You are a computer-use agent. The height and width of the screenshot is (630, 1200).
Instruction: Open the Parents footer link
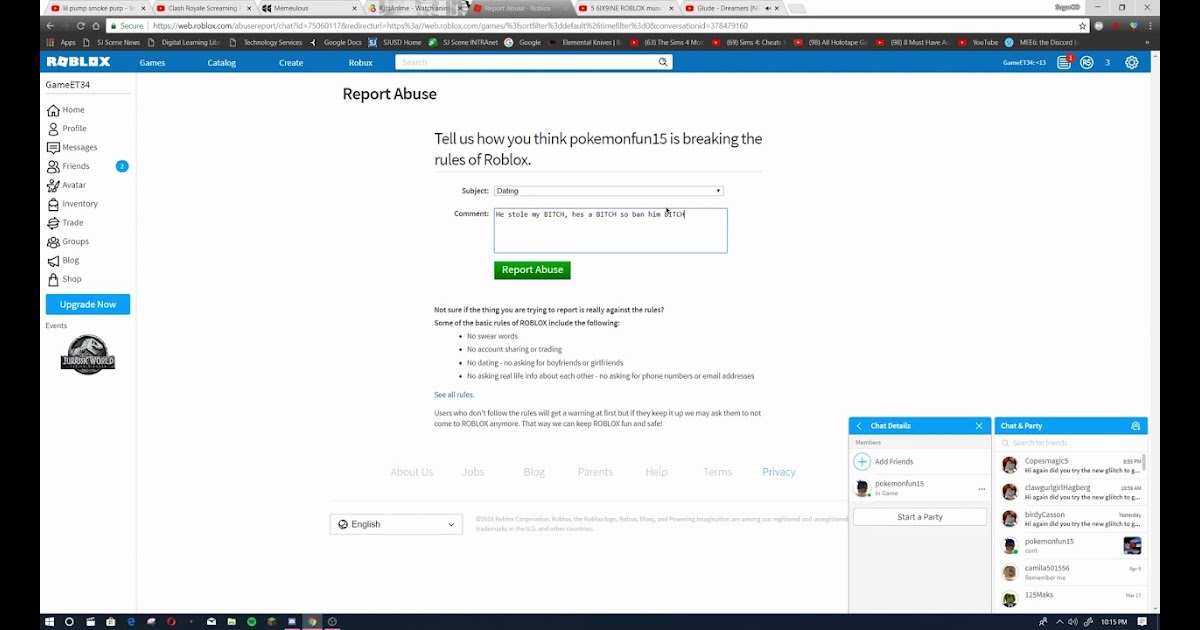tap(595, 472)
